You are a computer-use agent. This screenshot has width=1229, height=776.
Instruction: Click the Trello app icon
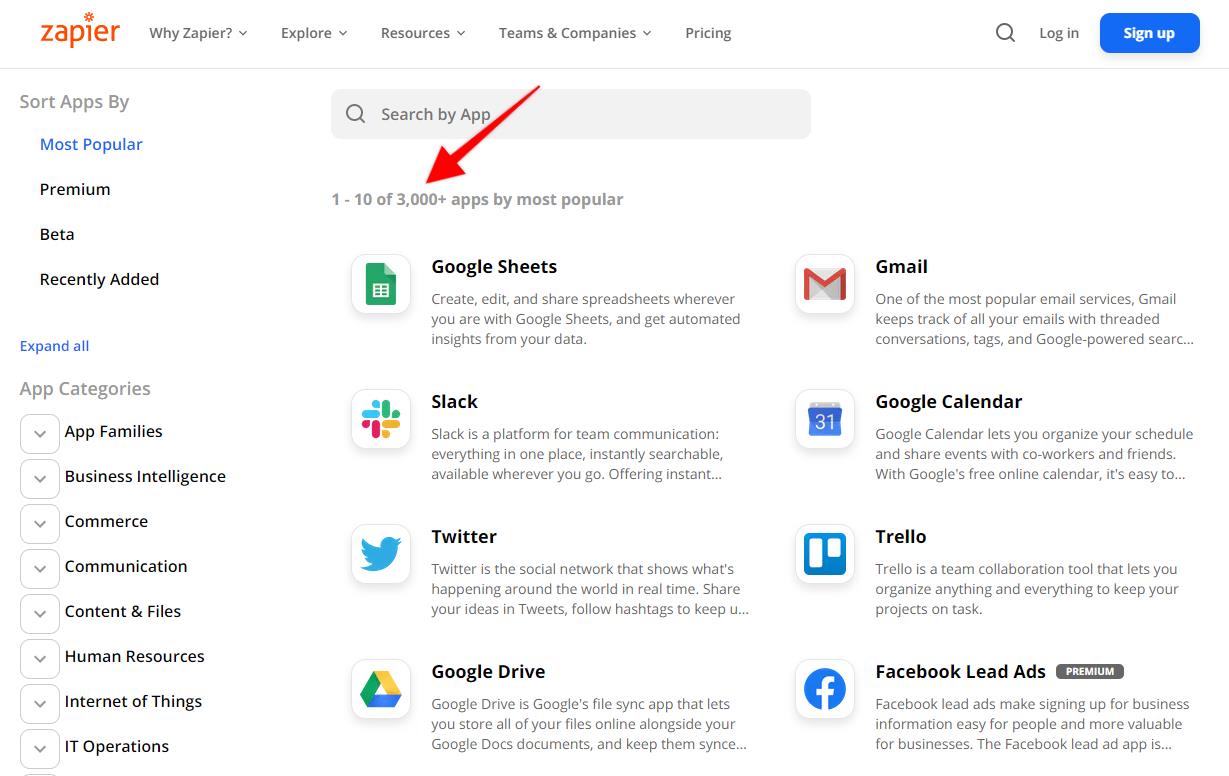(825, 554)
